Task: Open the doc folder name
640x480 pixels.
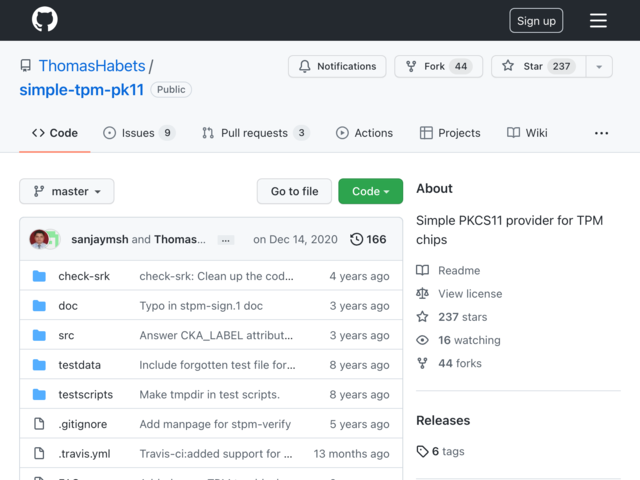Action: (68, 306)
